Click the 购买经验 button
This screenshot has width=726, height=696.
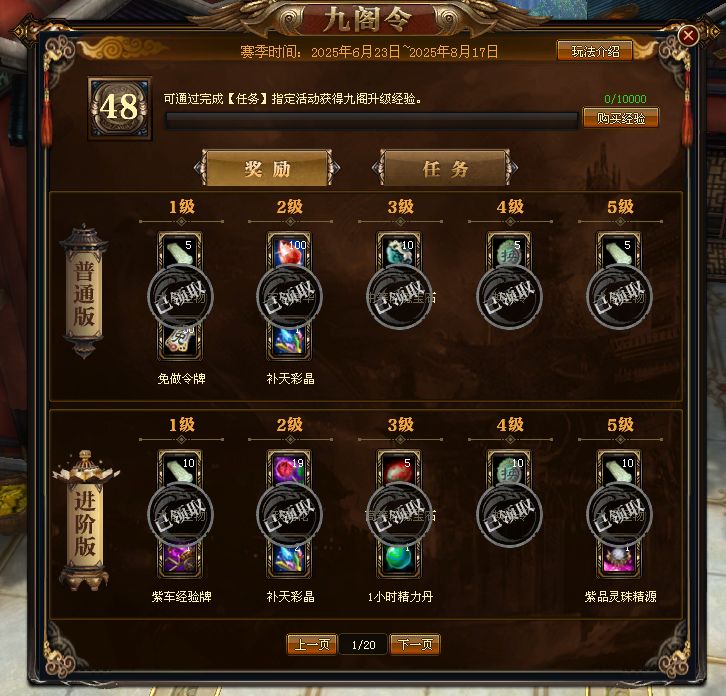tap(620, 118)
